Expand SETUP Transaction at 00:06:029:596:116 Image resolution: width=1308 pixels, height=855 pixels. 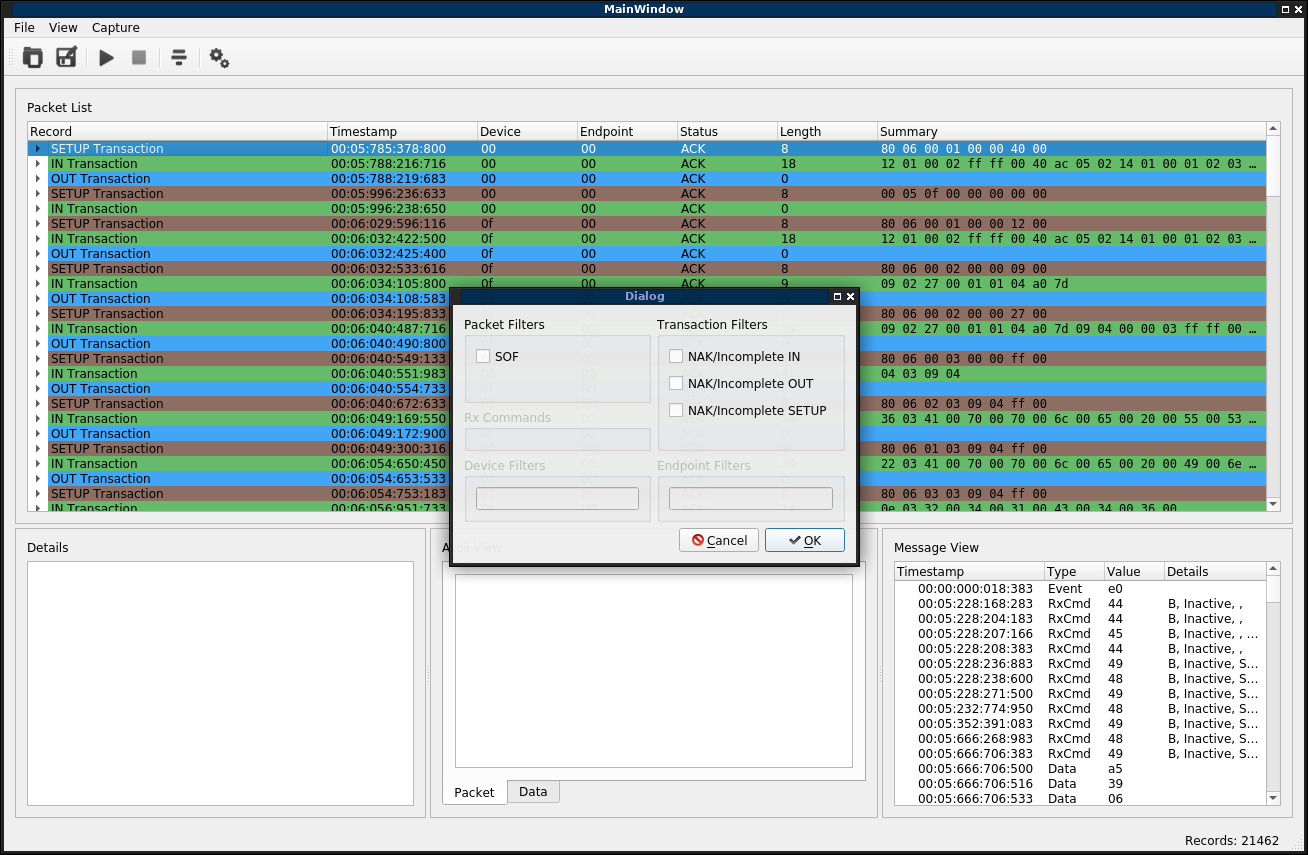(x=38, y=224)
